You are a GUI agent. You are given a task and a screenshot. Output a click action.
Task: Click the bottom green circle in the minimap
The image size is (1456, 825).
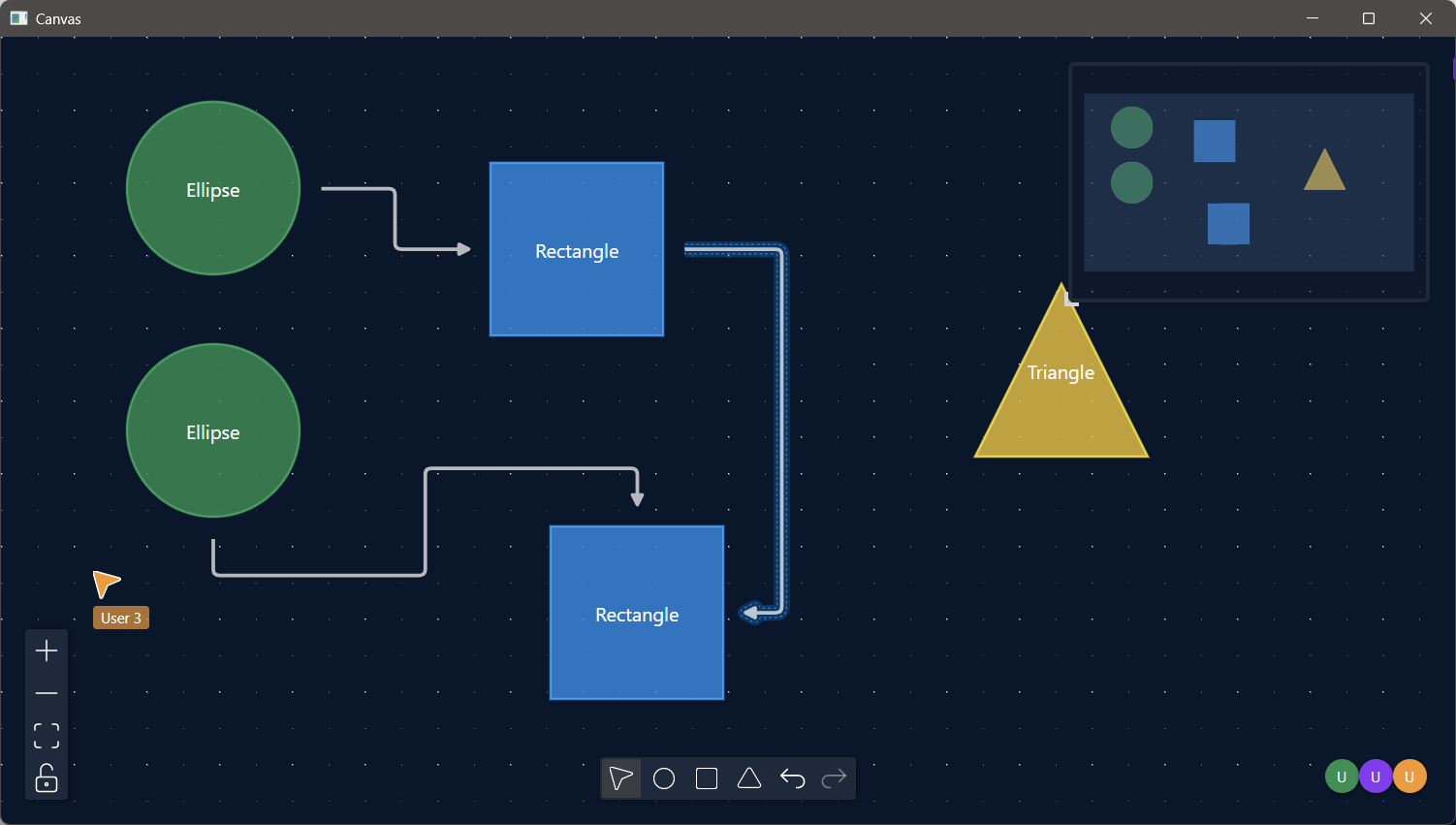coord(1131,182)
